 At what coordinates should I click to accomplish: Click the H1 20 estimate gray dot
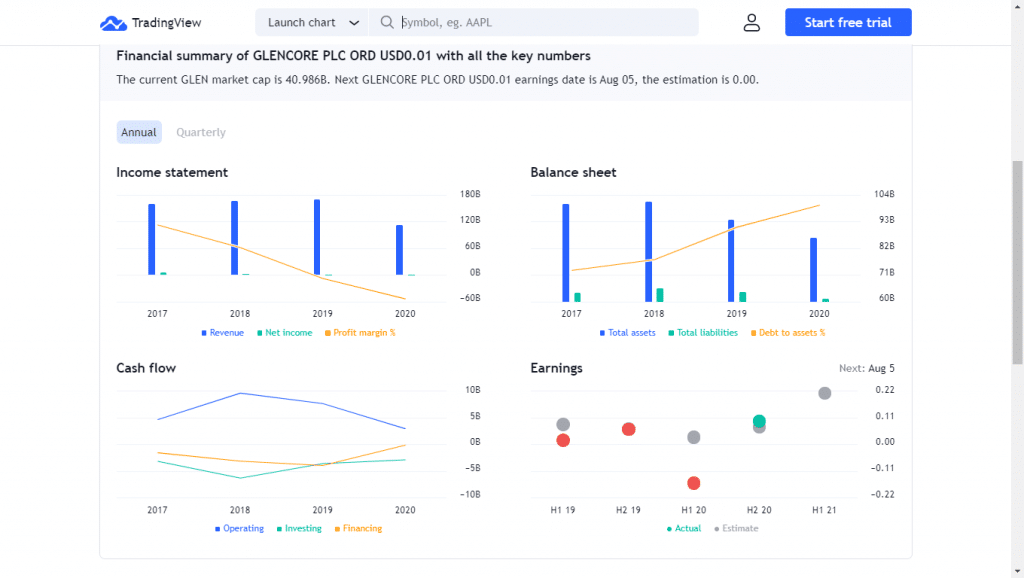pos(694,437)
